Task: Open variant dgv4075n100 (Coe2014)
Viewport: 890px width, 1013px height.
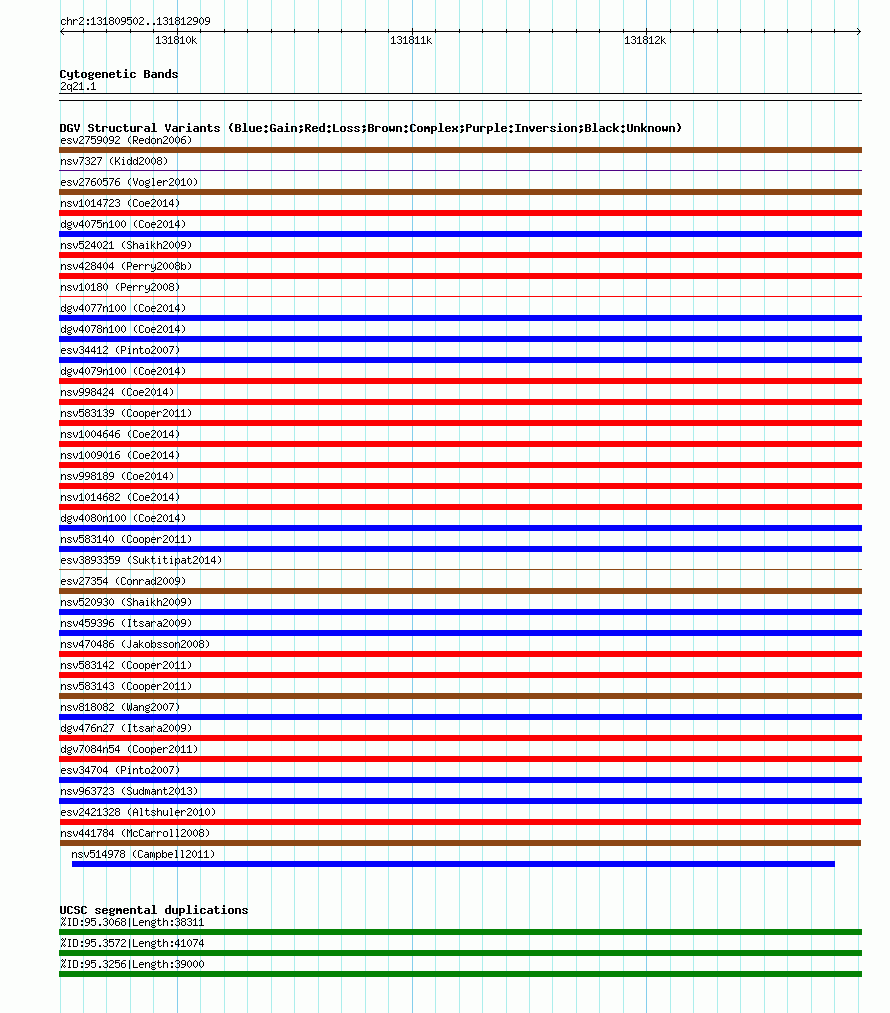Action: pyautogui.click(x=123, y=224)
